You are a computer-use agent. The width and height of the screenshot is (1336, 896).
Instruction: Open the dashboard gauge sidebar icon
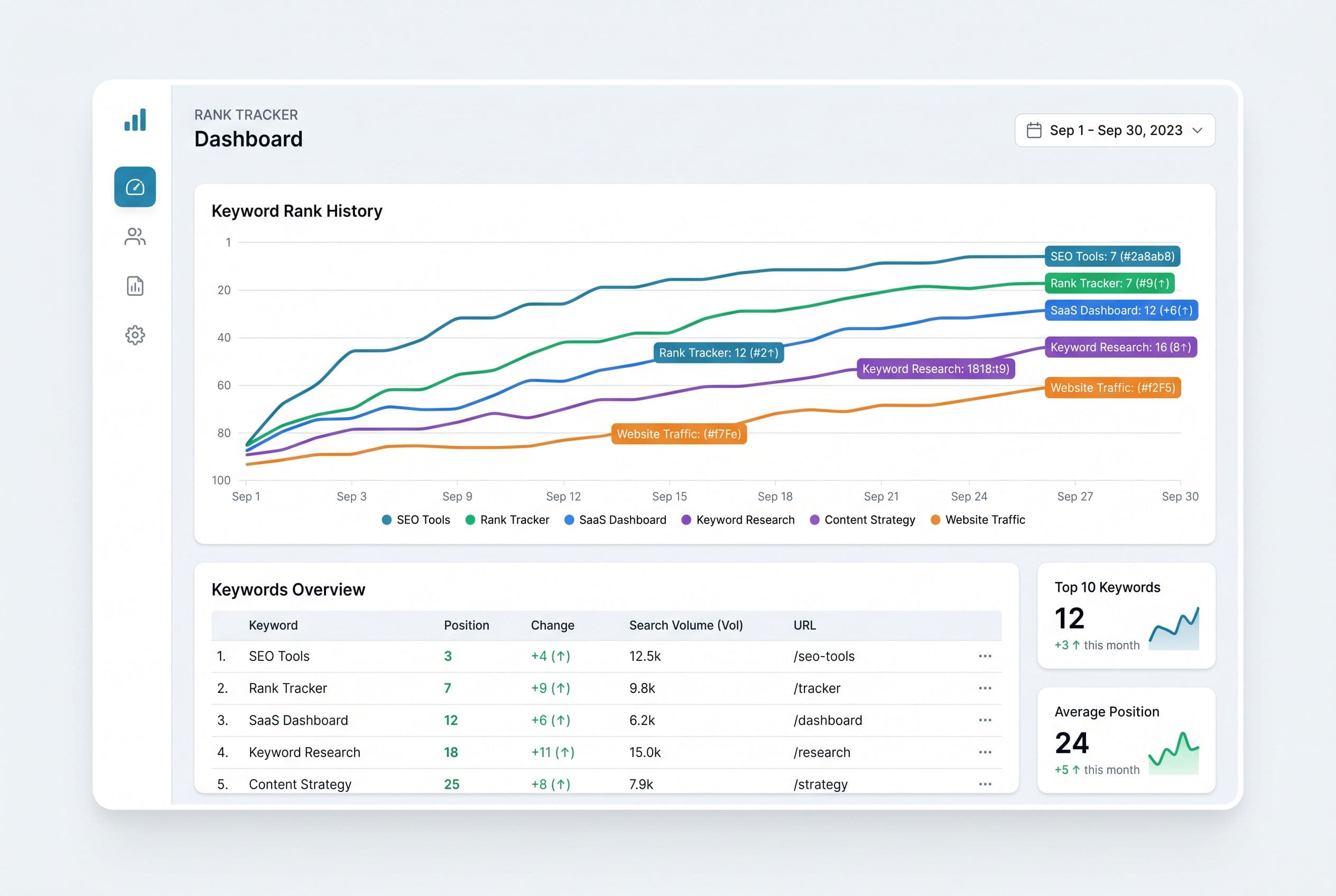click(x=135, y=187)
